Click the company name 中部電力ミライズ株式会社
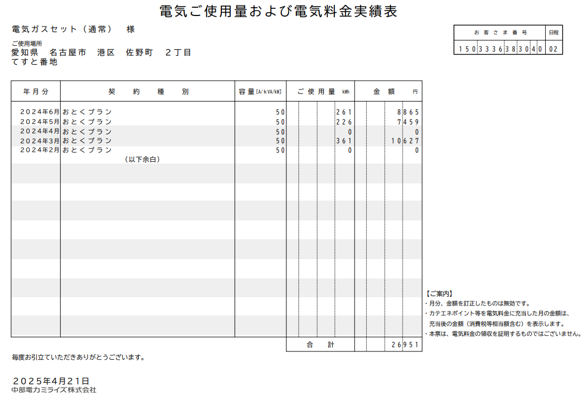 pos(54,390)
